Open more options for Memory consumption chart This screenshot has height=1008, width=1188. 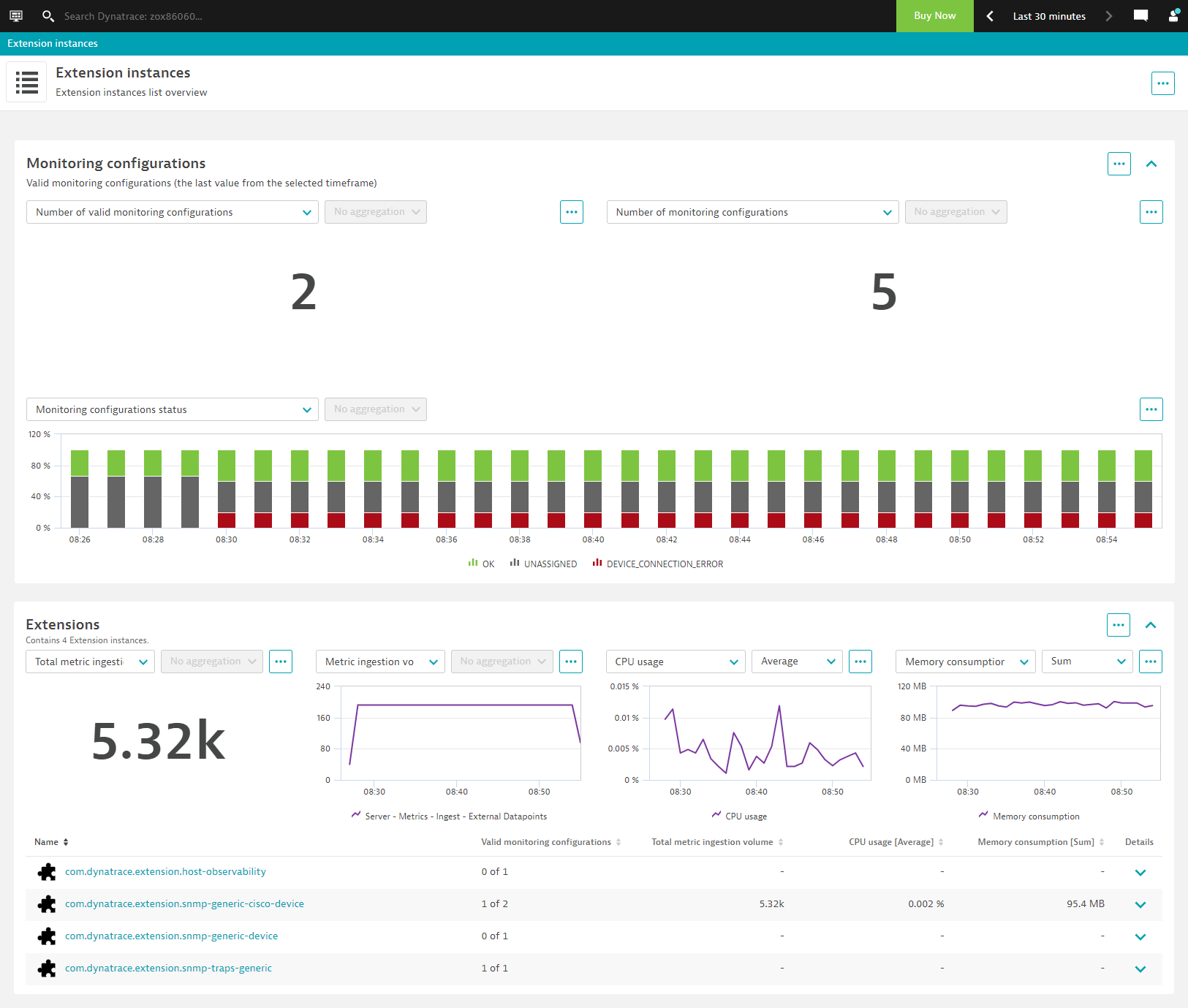1151,662
